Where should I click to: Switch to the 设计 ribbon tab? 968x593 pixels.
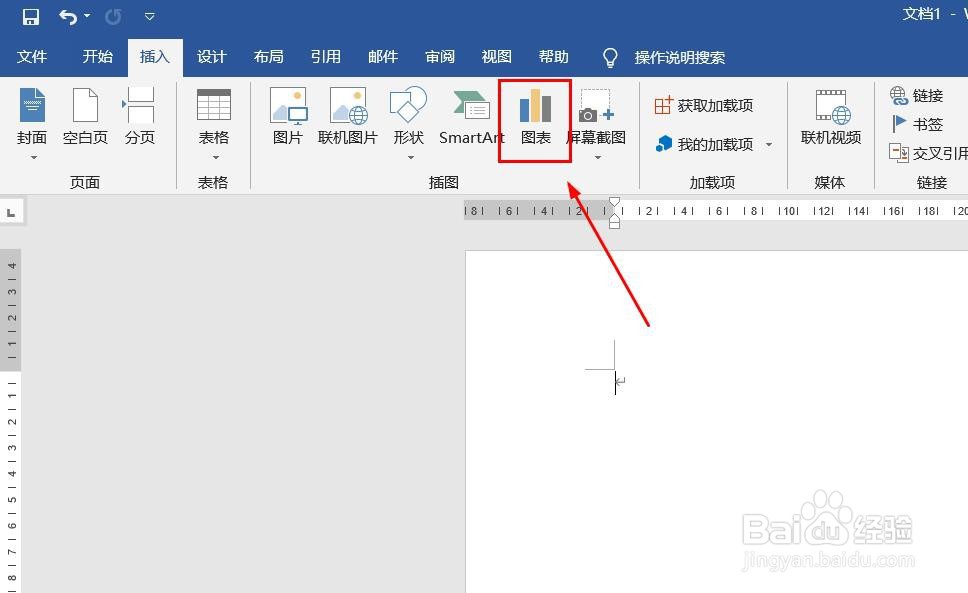click(x=211, y=57)
